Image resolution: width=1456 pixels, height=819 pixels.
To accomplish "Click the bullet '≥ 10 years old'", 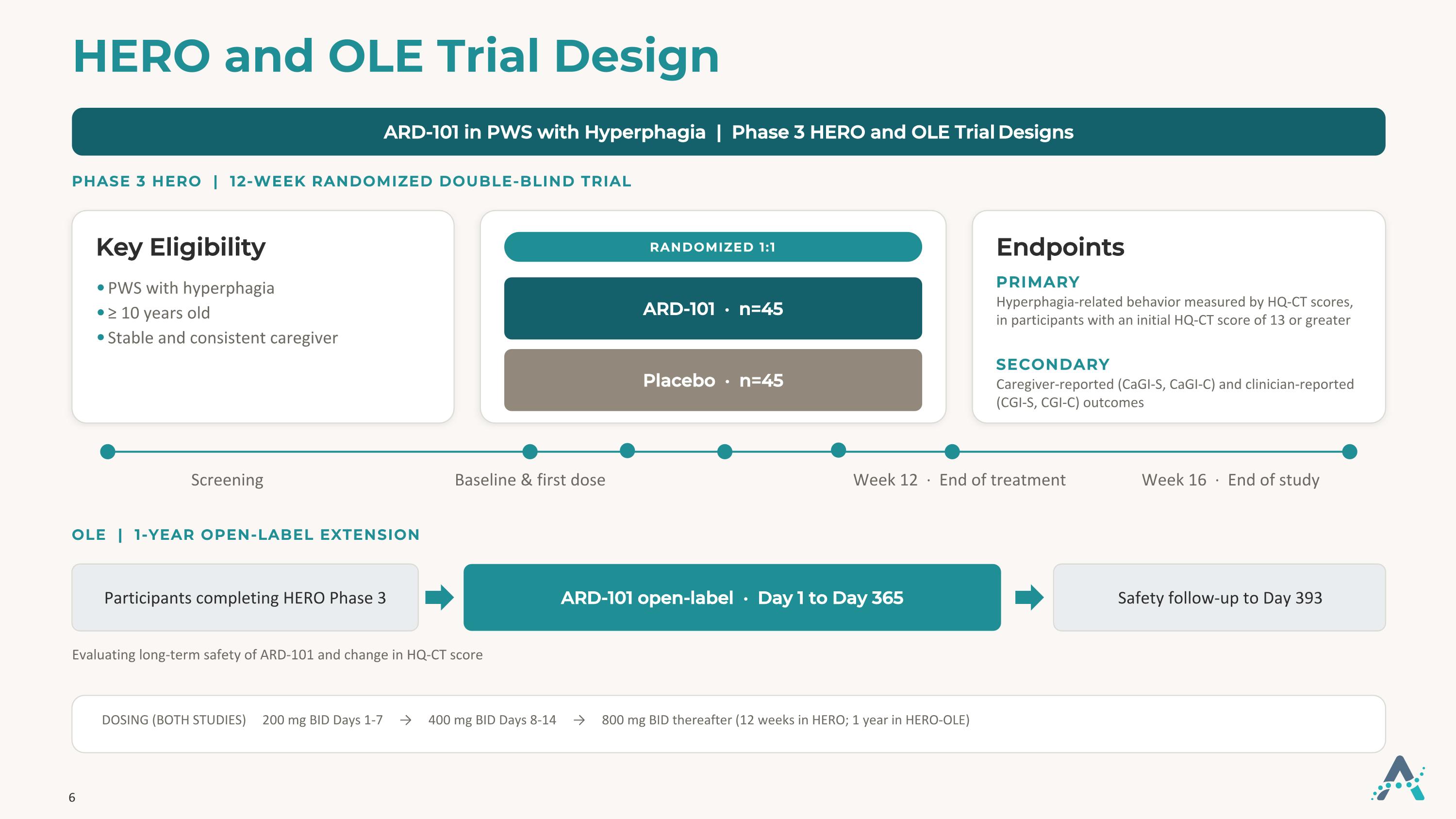I will point(159,313).
